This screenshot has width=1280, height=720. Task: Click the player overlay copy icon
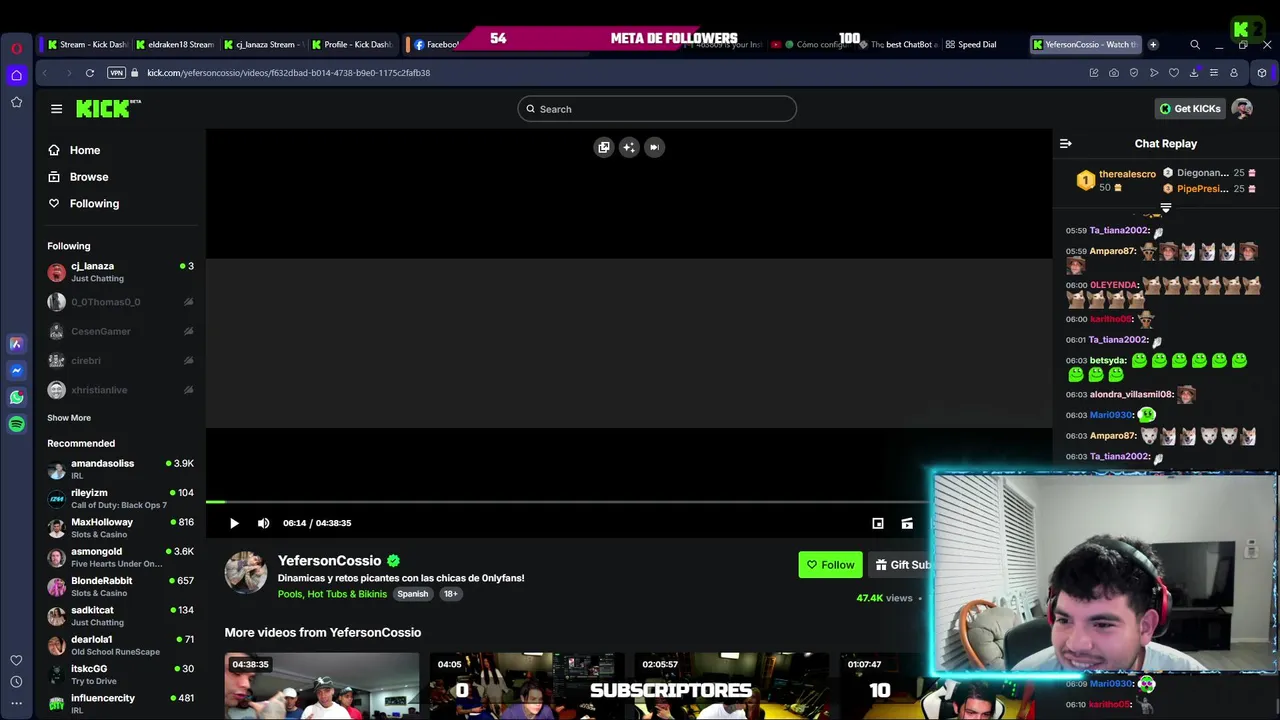(x=604, y=147)
